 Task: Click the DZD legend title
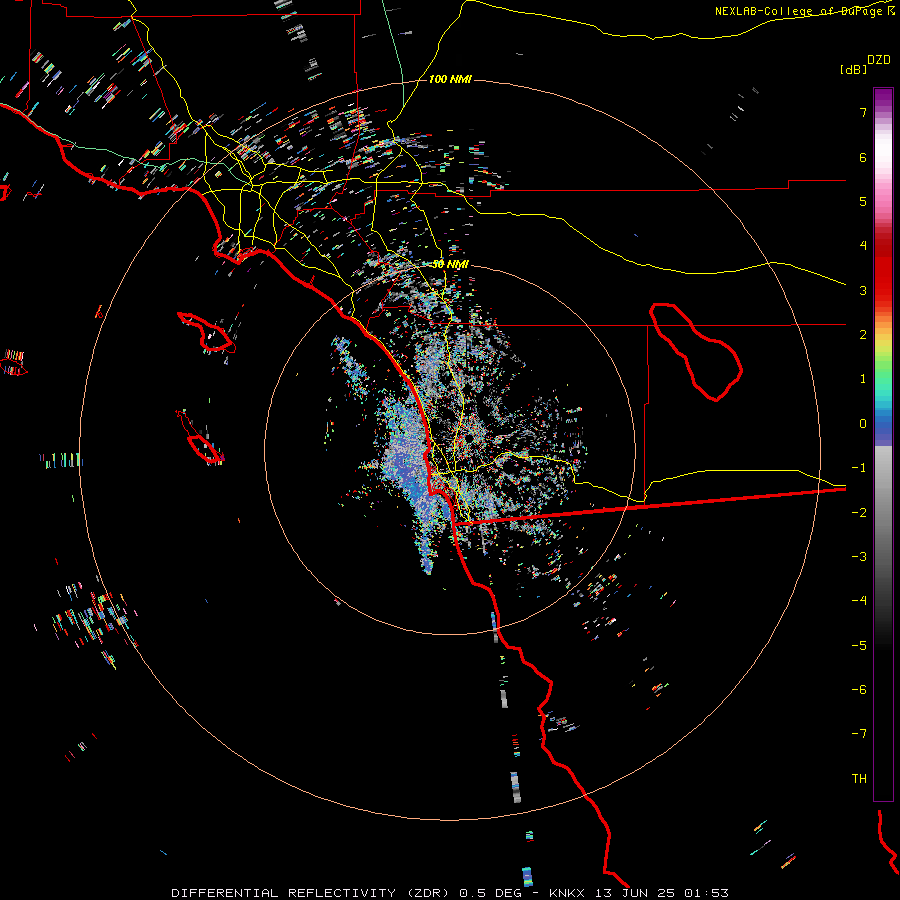[879, 60]
